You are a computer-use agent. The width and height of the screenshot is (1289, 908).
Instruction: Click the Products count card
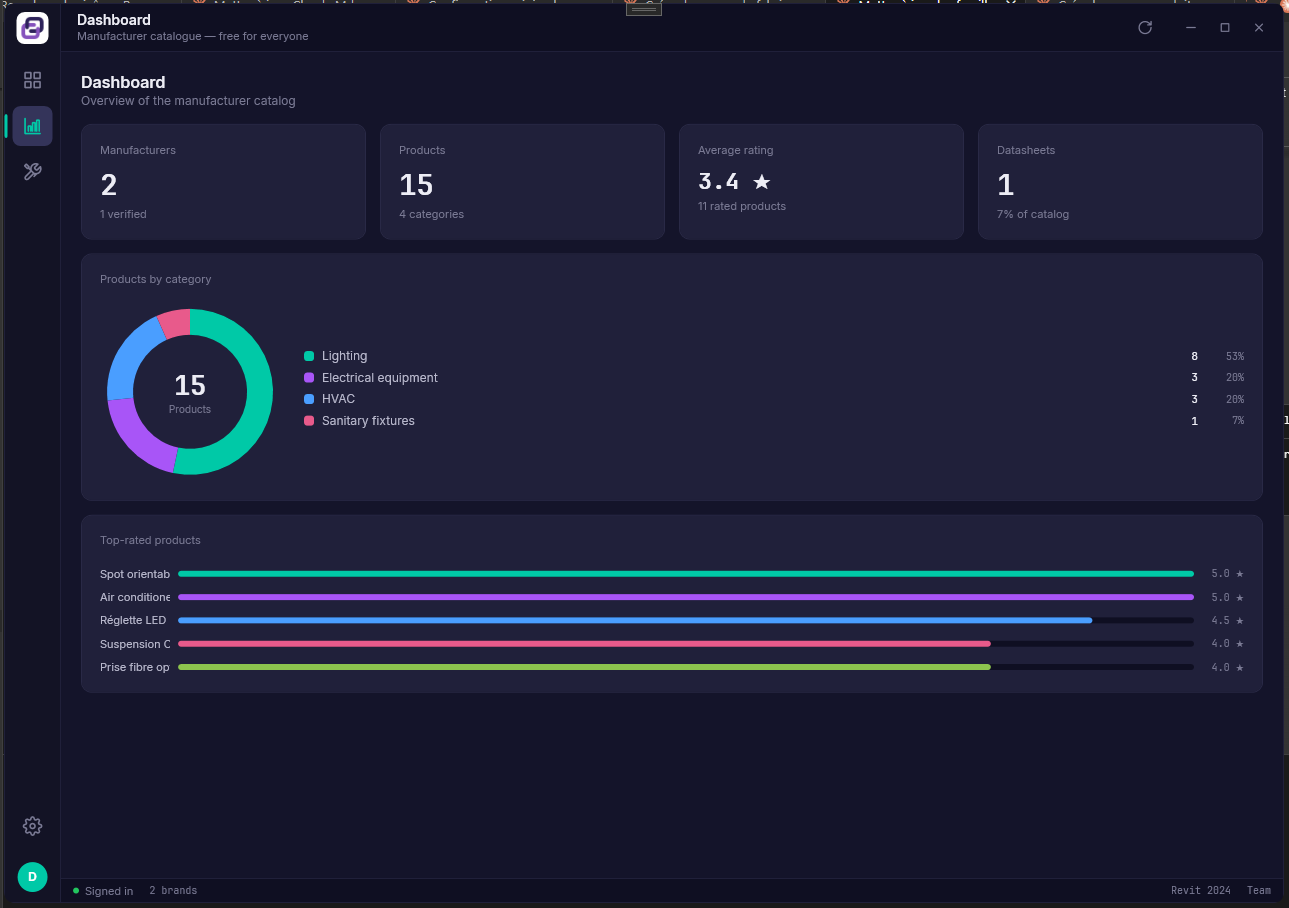pyautogui.click(x=522, y=181)
